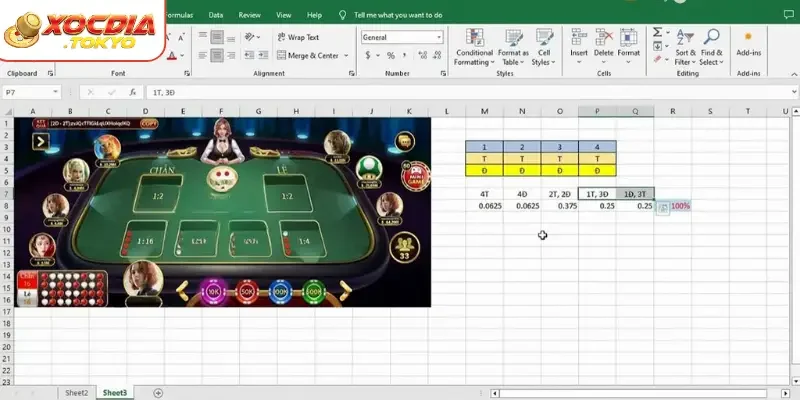Screen dimensions: 800x400
Task: Click the Fill down-arrow icon
Action: pos(658,46)
